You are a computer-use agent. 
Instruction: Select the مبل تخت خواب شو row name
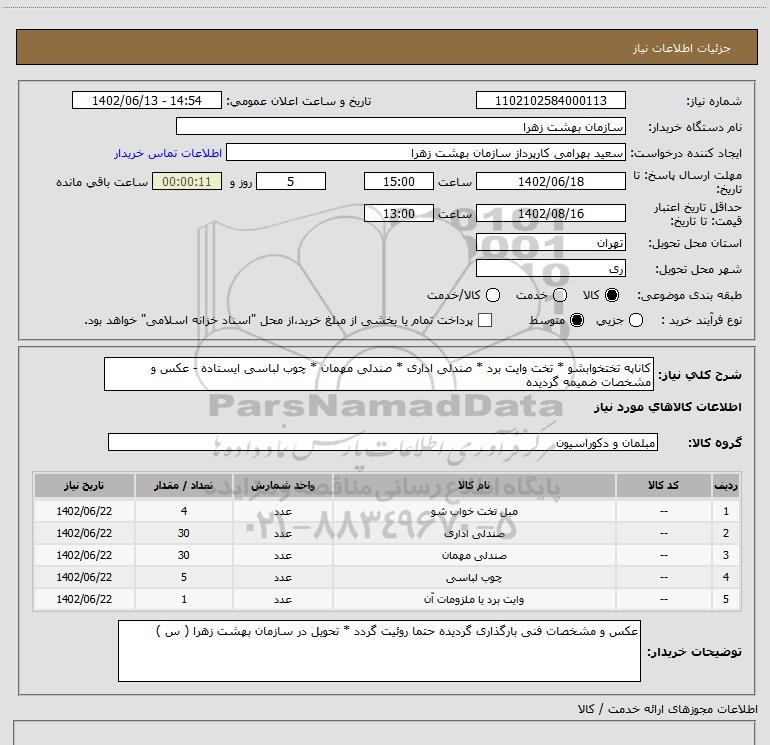[474, 512]
